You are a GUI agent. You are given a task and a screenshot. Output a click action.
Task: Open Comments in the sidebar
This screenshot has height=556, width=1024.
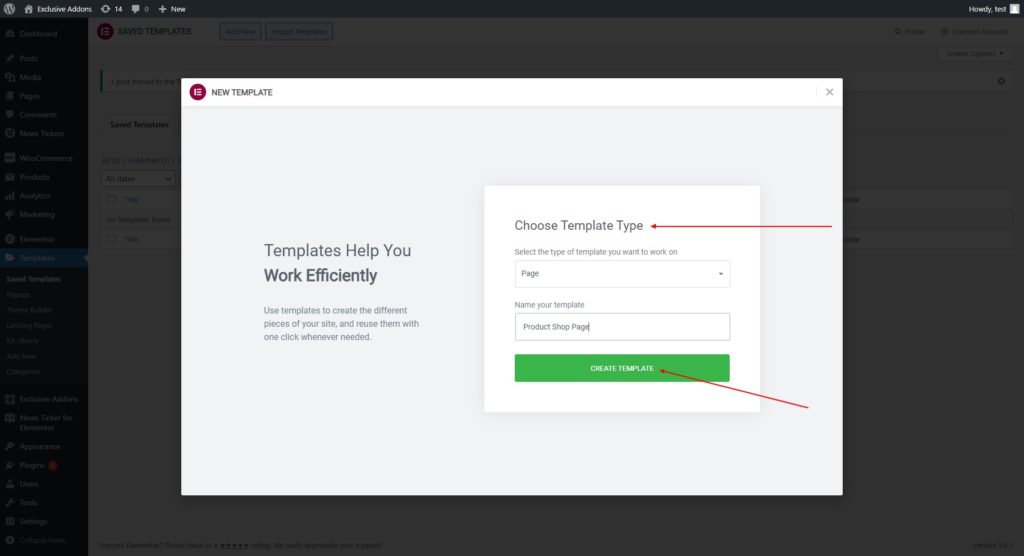point(37,115)
